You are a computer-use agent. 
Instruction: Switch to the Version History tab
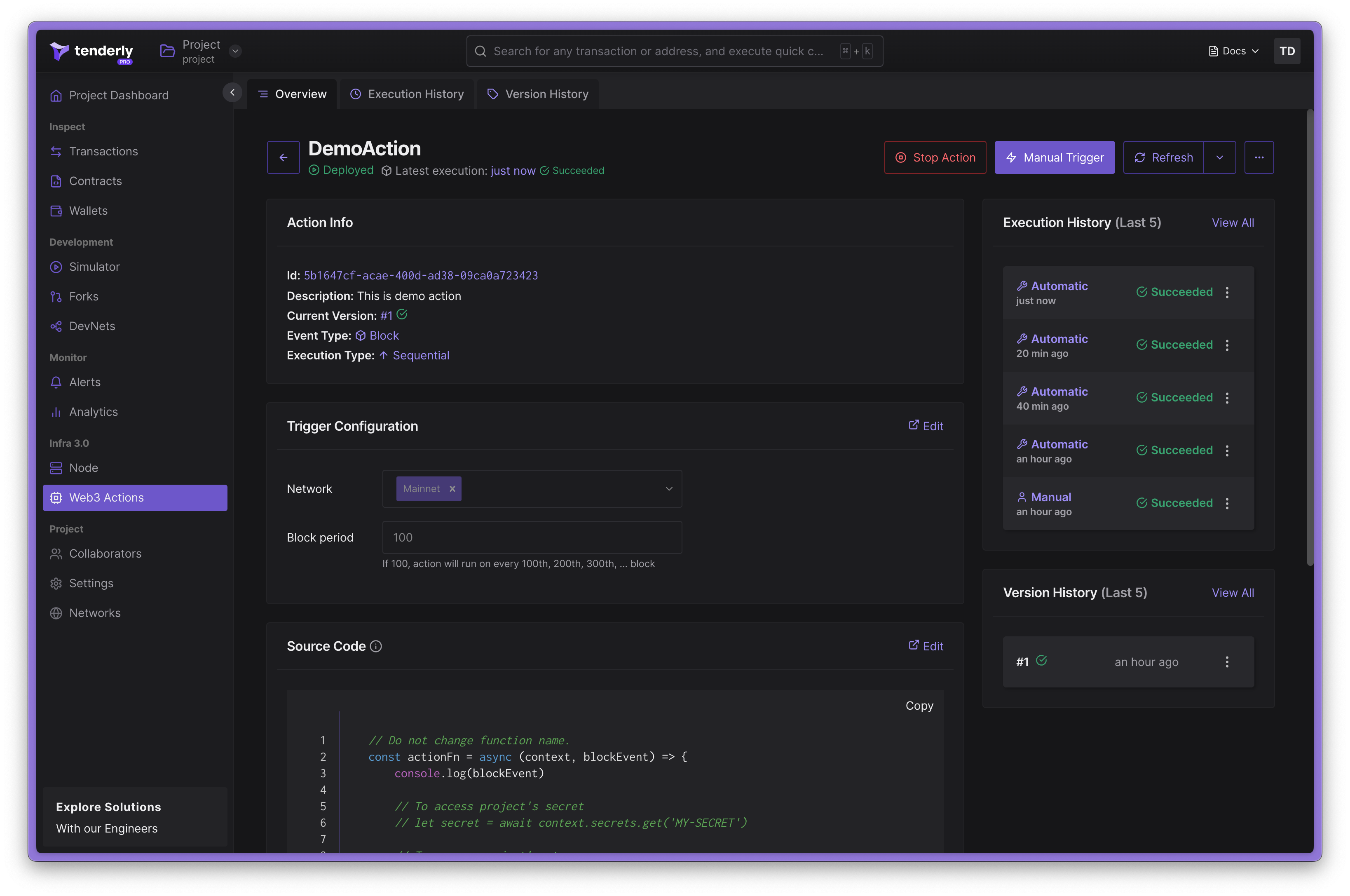coord(538,94)
